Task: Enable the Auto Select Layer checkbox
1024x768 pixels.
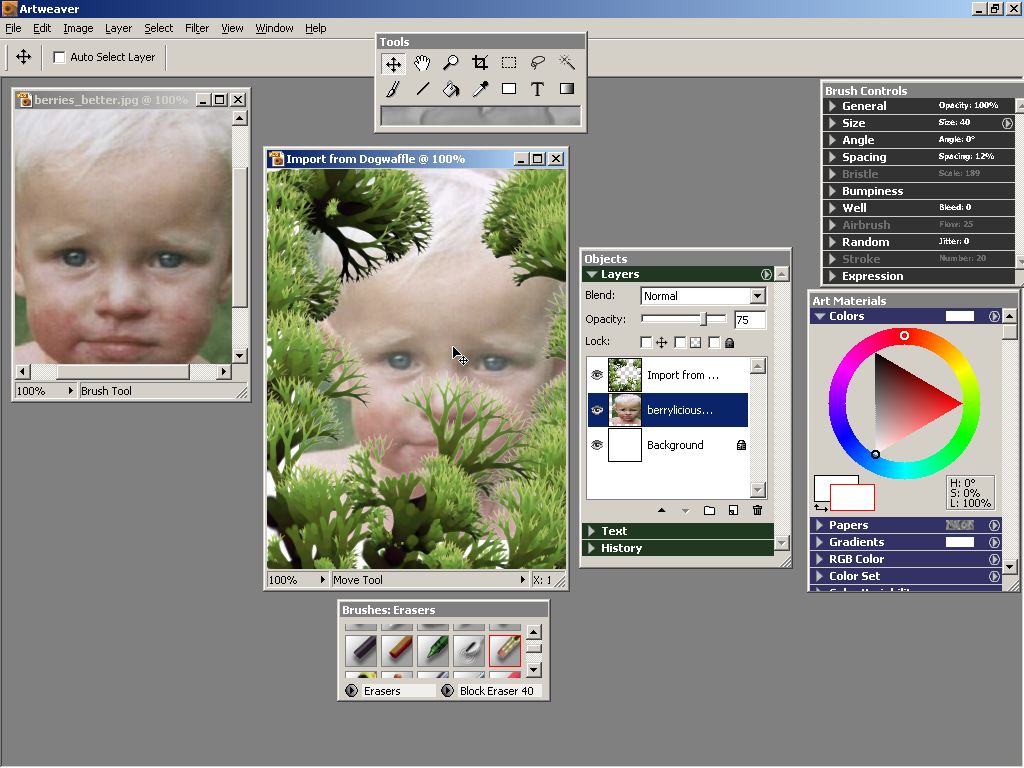Action: click(59, 57)
